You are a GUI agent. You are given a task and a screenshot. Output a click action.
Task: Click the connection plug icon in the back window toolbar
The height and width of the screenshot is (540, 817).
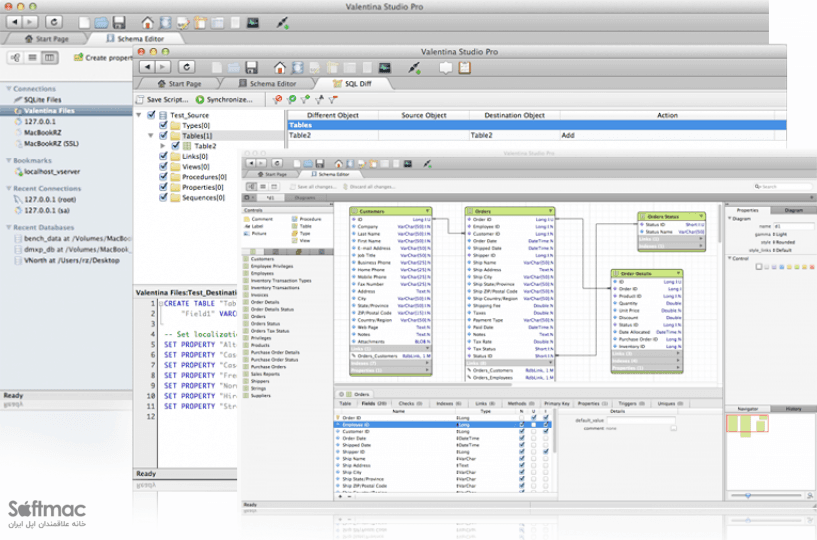282,23
